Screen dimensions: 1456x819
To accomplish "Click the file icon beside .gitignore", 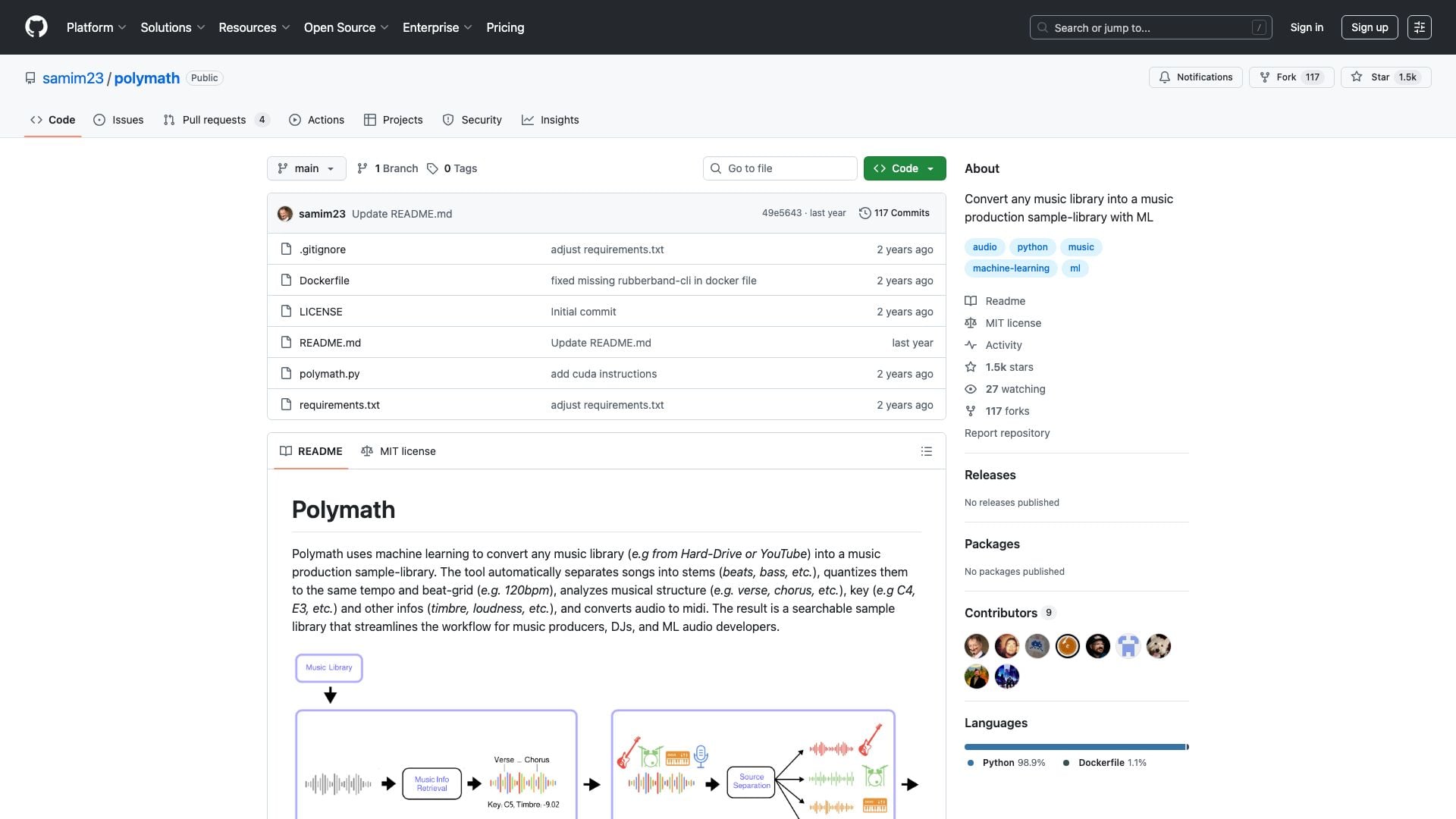I will click(286, 249).
